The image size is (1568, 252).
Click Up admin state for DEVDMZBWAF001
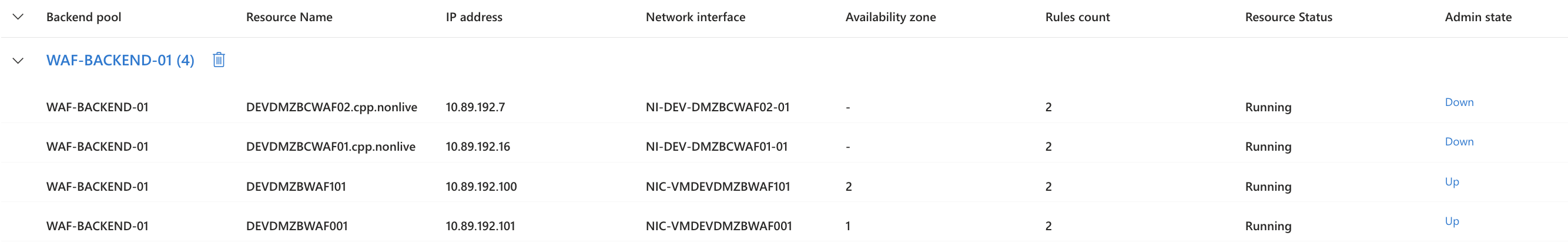click(1452, 221)
